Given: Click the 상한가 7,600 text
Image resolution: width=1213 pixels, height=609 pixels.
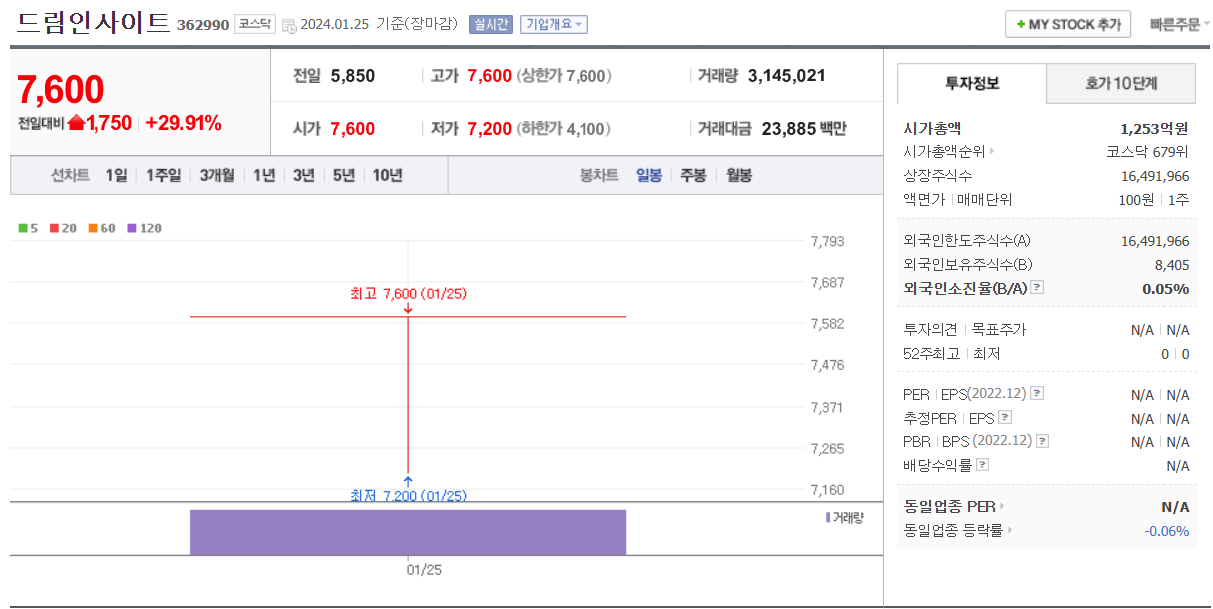Looking at the screenshot, I should 564,75.
